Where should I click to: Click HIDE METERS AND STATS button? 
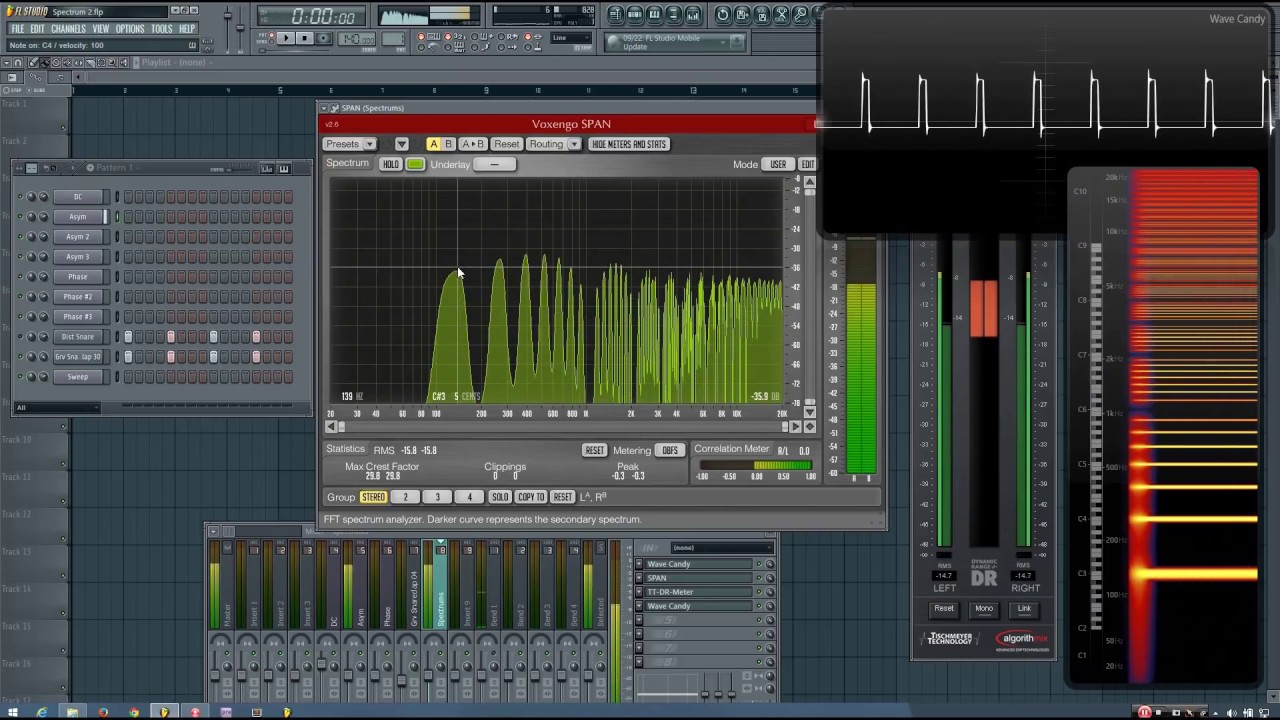pos(629,144)
